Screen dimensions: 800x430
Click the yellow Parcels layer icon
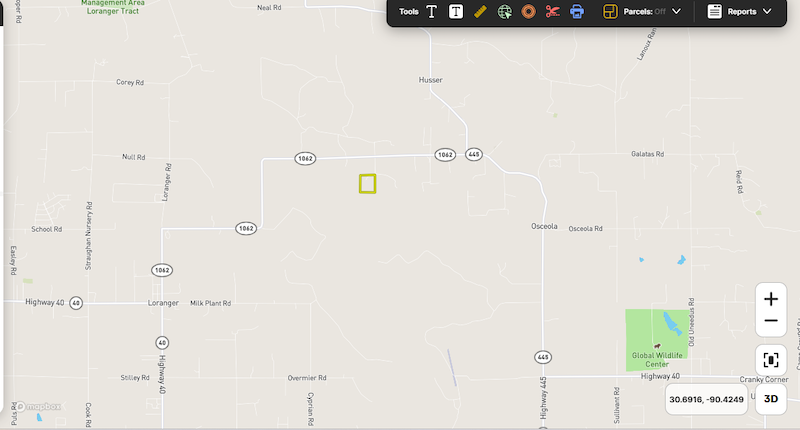click(x=610, y=11)
